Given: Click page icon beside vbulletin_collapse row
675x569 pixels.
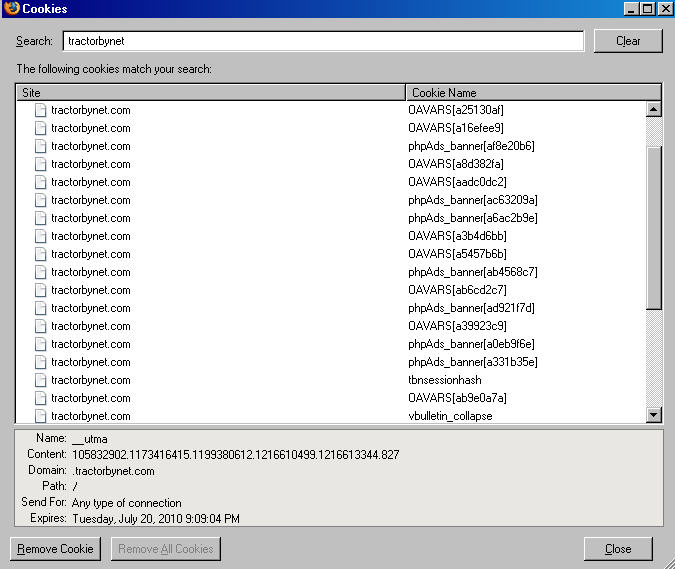Looking at the screenshot, I should [40, 416].
